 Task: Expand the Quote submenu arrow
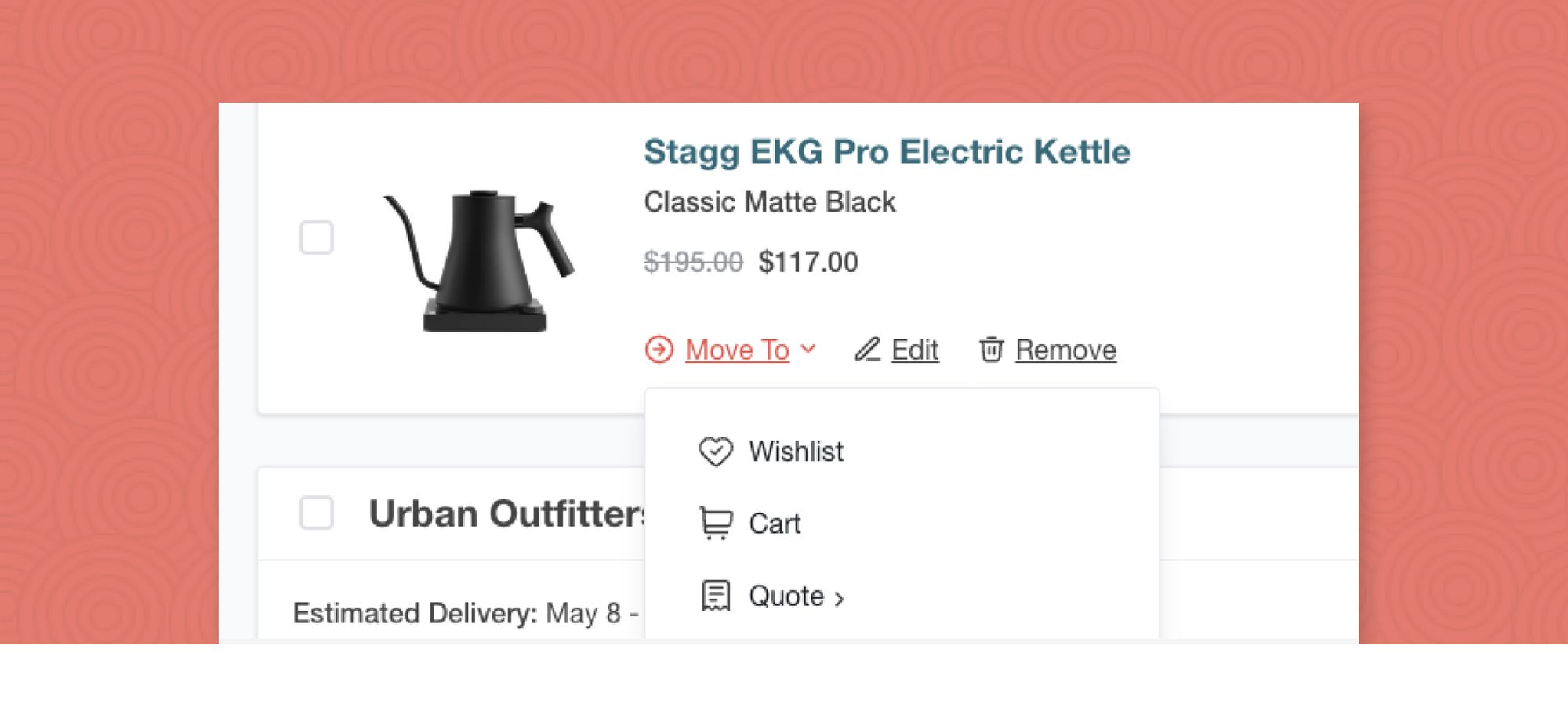point(840,599)
